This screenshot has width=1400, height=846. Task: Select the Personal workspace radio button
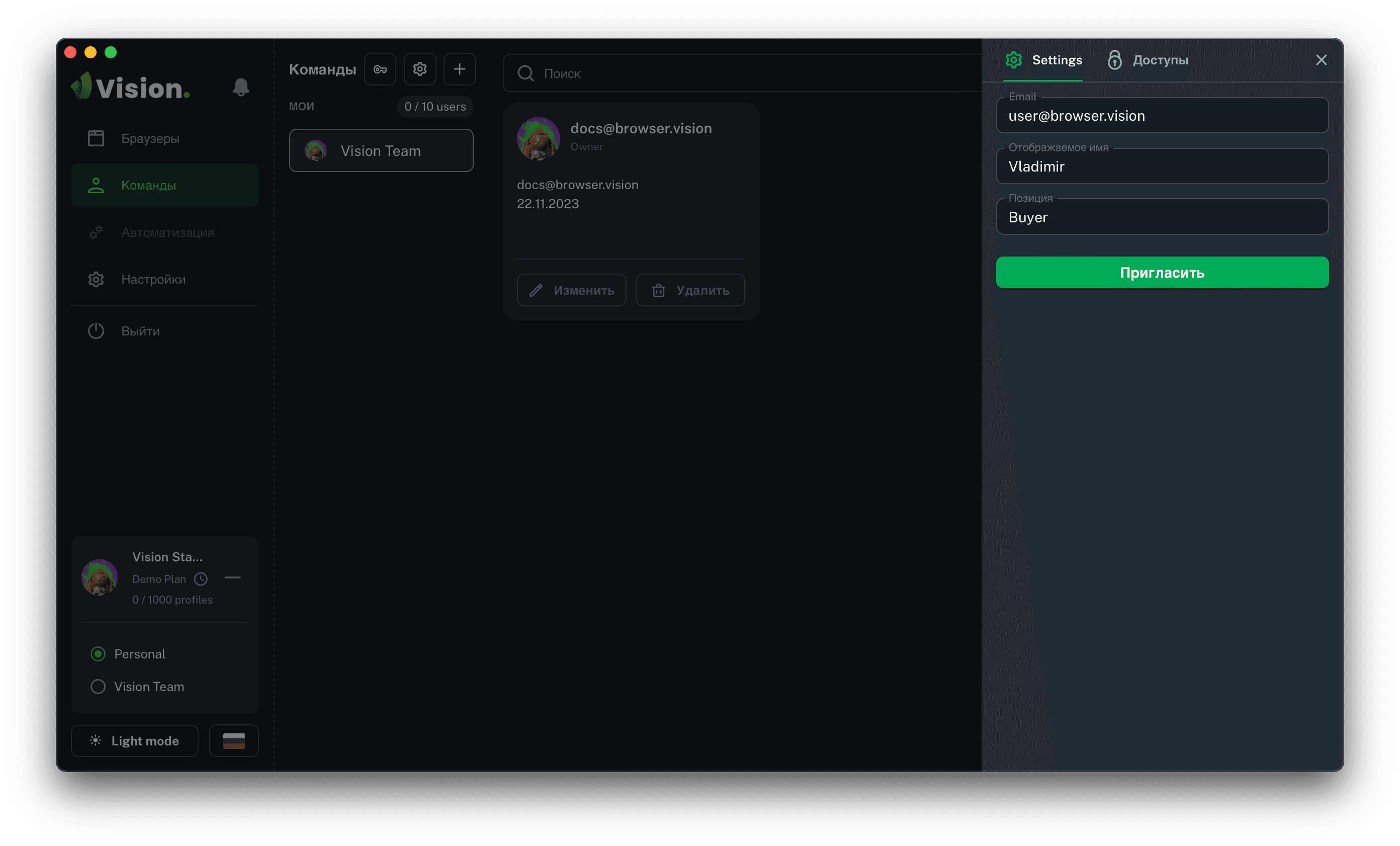tap(98, 654)
